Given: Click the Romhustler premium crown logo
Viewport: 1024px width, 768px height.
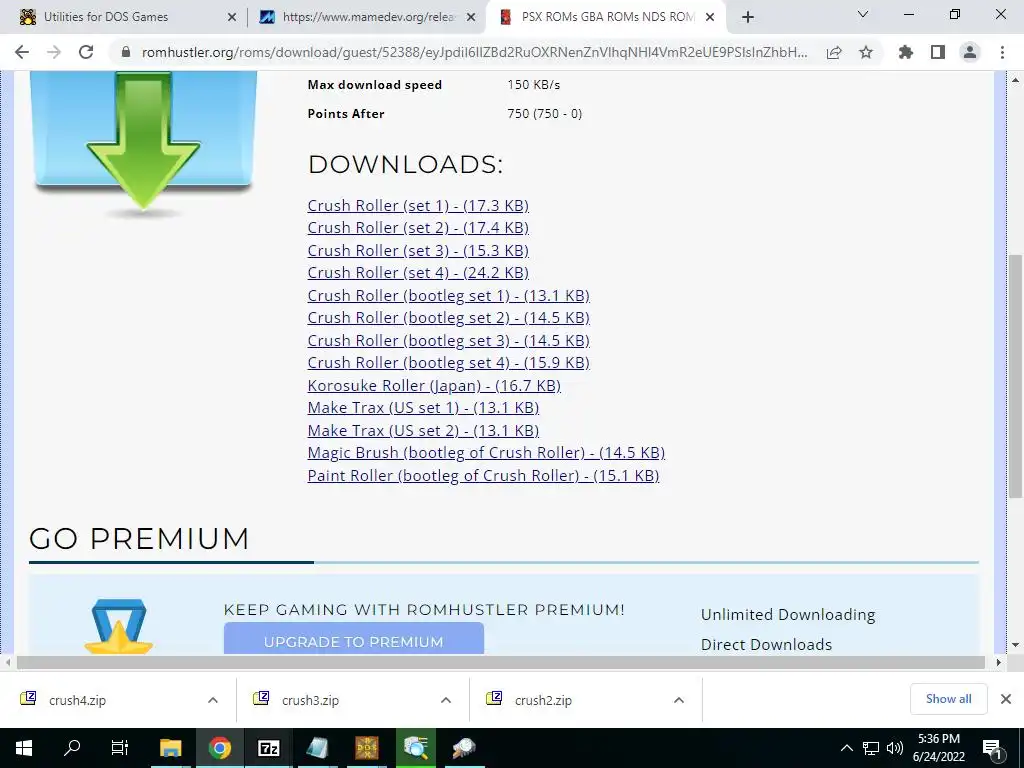Looking at the screenshot, I should coord(119,626).
